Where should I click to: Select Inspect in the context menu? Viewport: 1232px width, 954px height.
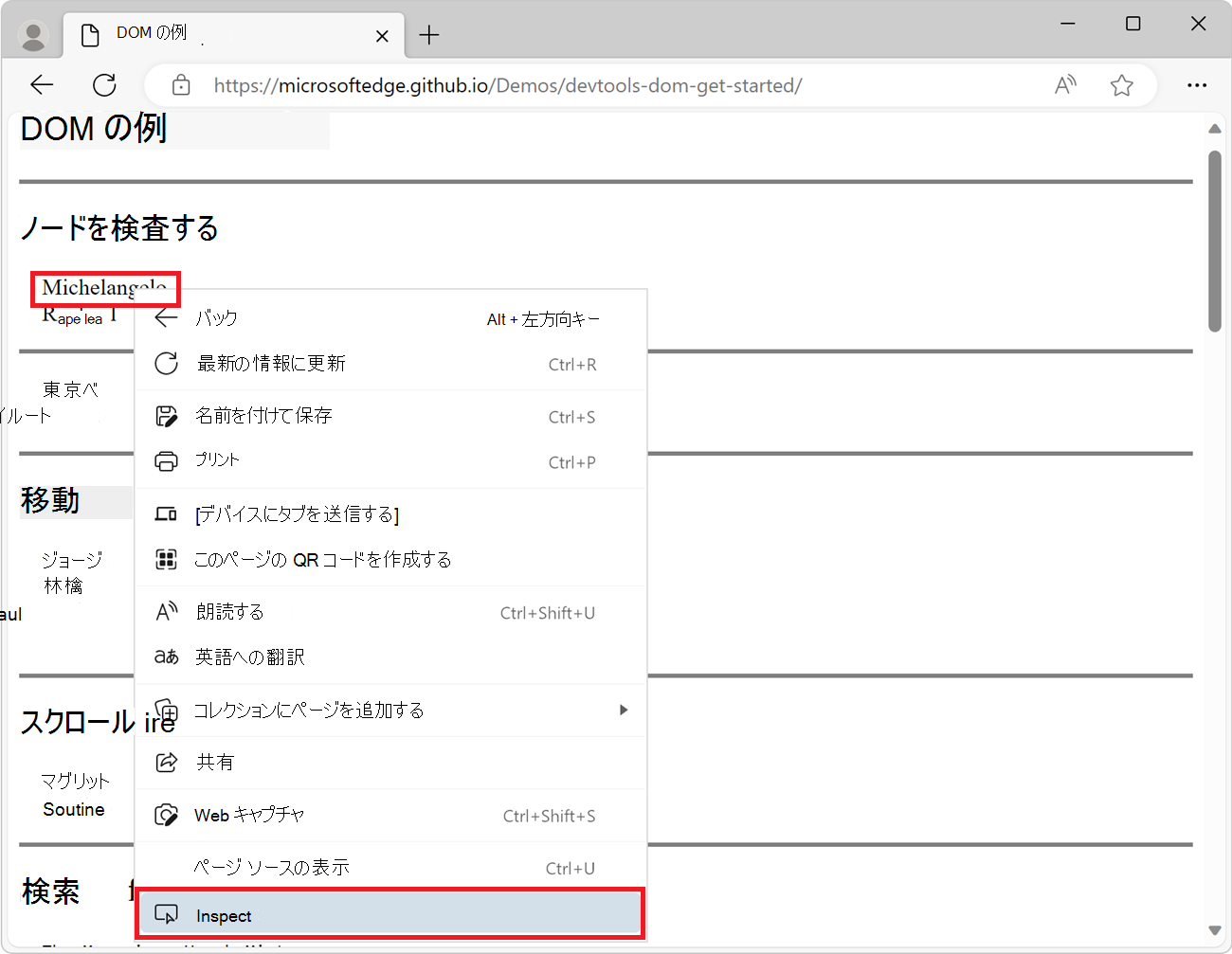click(x=390, y=915)
